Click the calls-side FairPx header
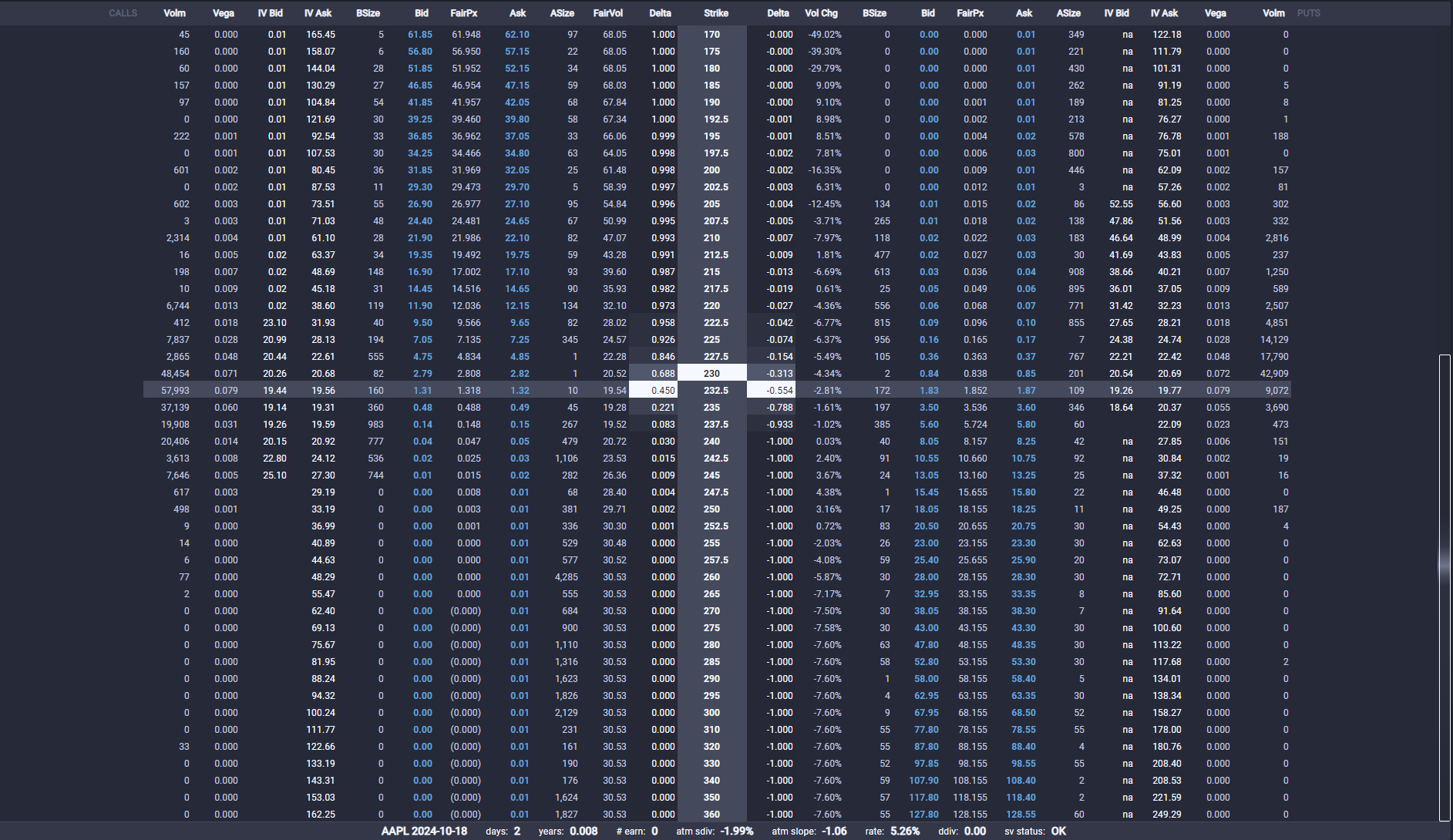This screenshot has width=1453, height=840. 464,13
